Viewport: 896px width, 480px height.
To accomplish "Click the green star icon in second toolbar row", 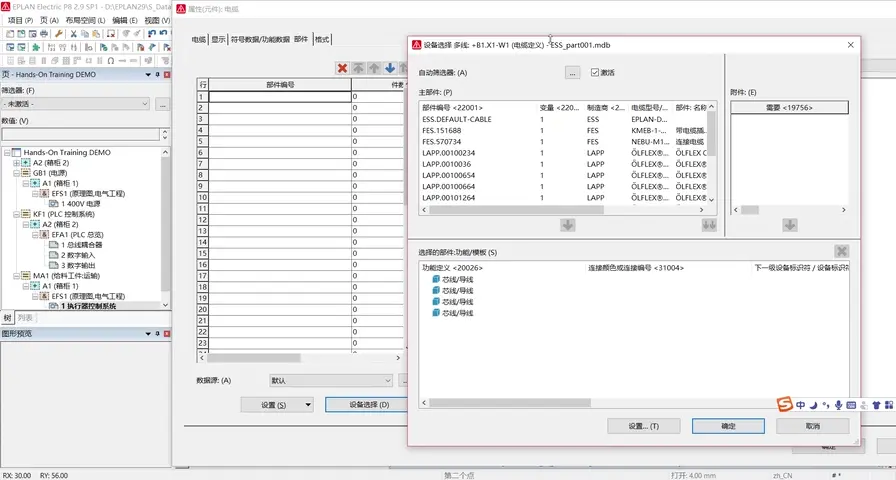I will tap(35, 47).
